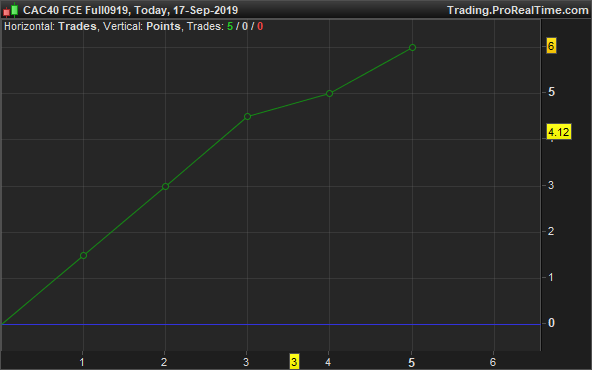Click the Horizontal axis 'Trades' setting
This screenshot has width=592, height=370.
click(x=77, y=26)
